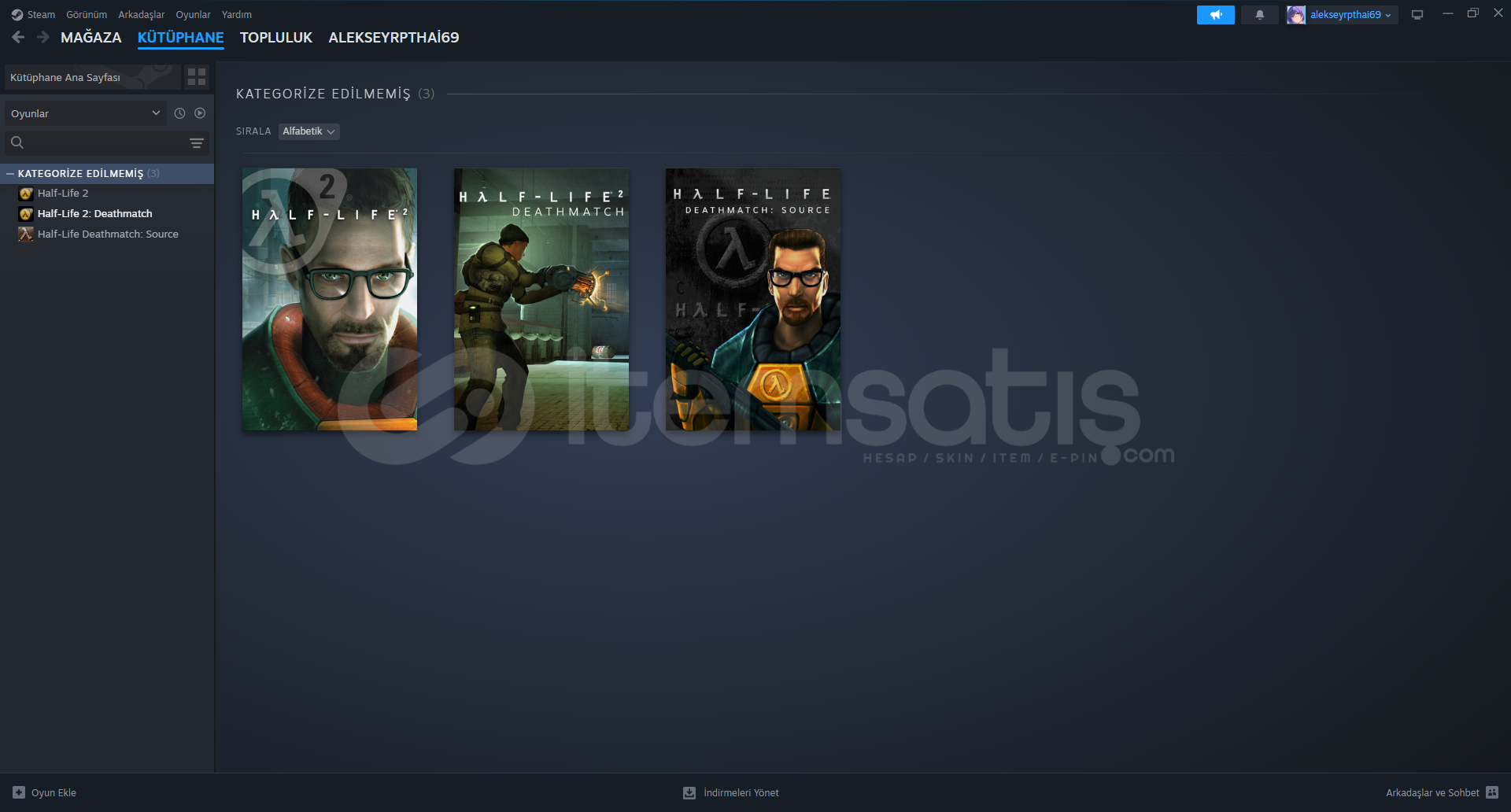This screenshot has height=812, width=1511.
Task: Click the library search magnifier icon
Action: pyautogui.click(x=17, y=142)
